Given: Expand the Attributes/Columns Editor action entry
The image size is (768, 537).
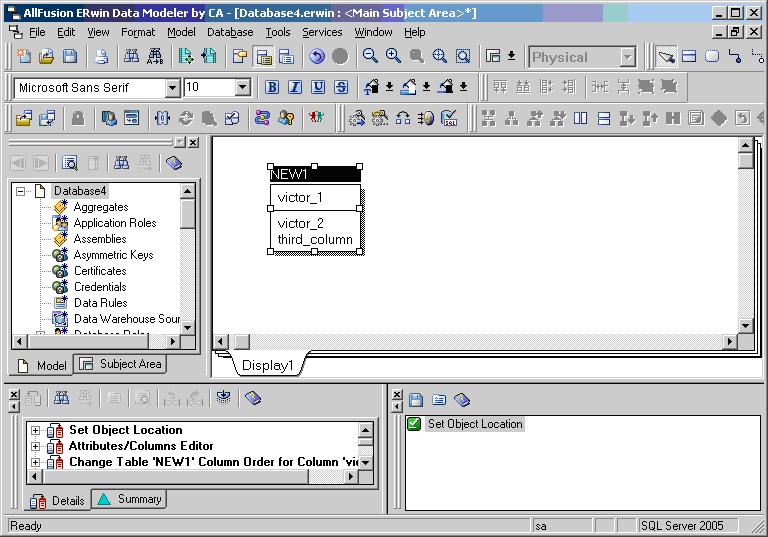Looking at the screenshot, I should click(35, 446).
